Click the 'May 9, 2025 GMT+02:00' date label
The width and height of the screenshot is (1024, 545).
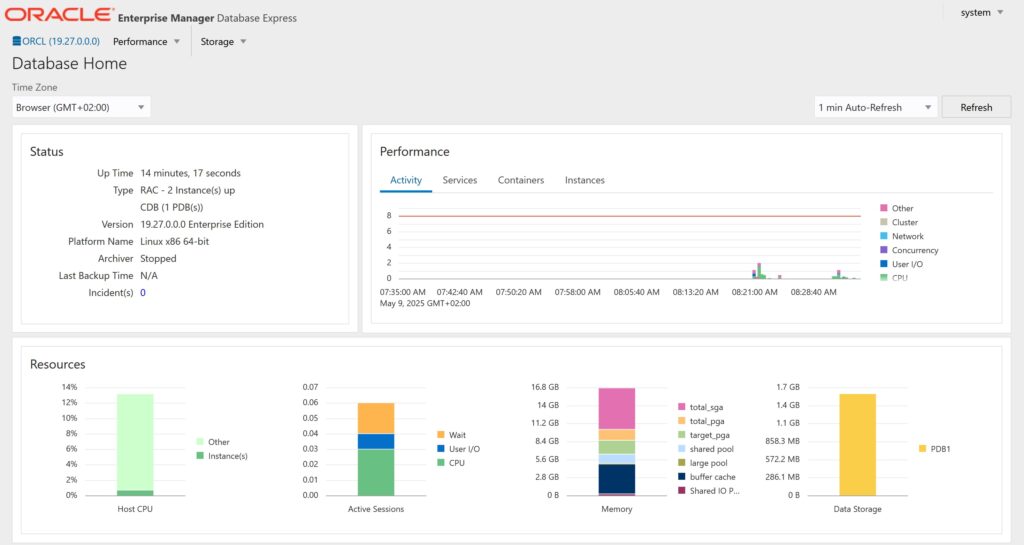point(425,304)
